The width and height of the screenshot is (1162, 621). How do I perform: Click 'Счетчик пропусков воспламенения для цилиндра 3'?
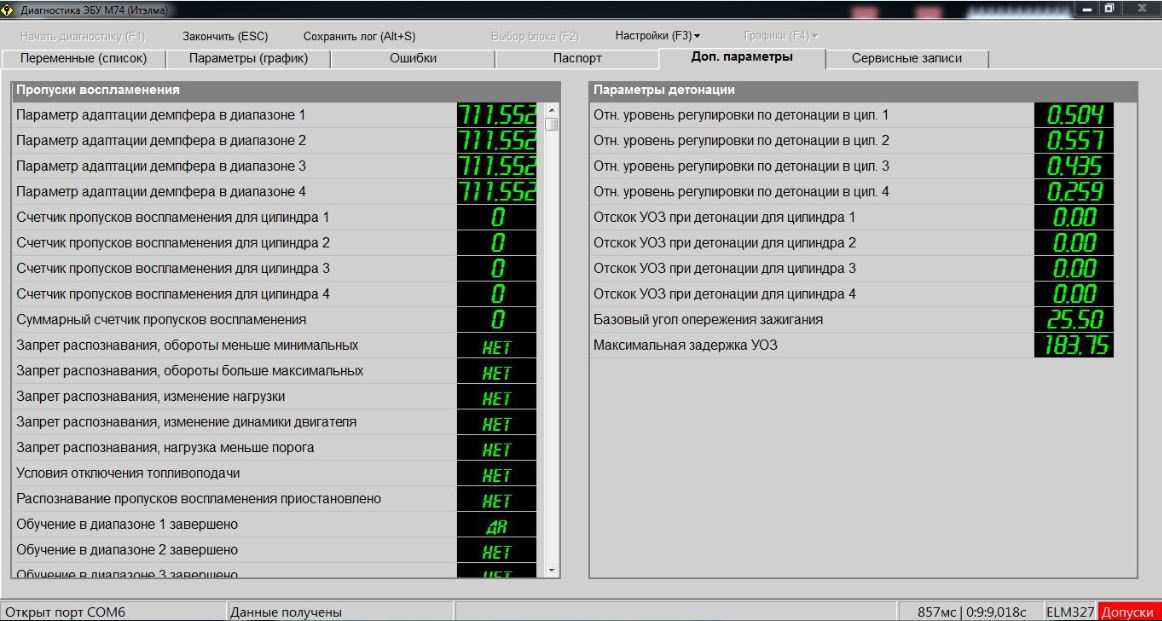tap(276, 268)
